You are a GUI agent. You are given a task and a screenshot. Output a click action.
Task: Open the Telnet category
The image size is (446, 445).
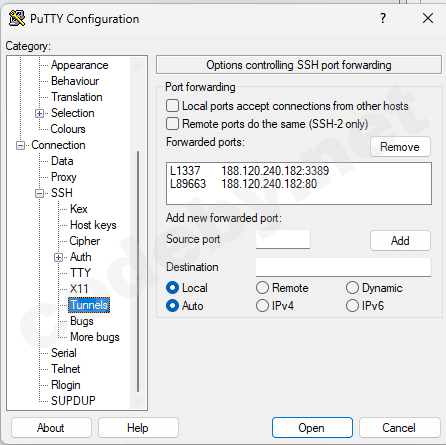point(66,369)
